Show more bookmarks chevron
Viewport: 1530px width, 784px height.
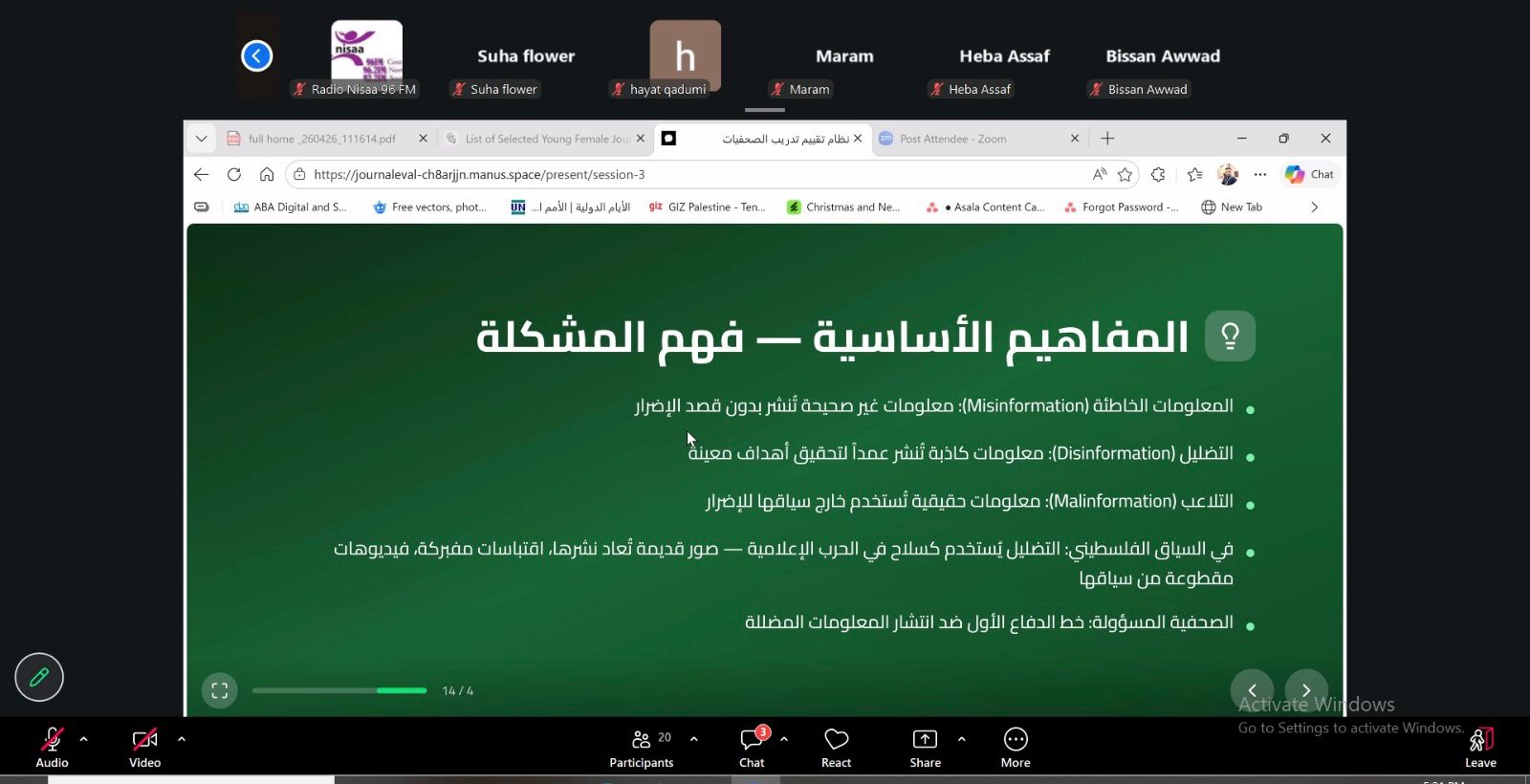click(1315, 207)
